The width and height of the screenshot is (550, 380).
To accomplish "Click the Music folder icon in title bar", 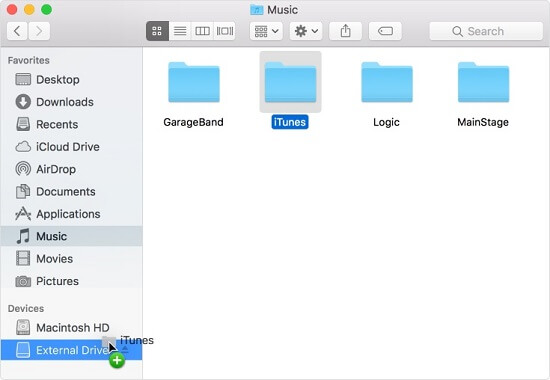I will [257, 10].
